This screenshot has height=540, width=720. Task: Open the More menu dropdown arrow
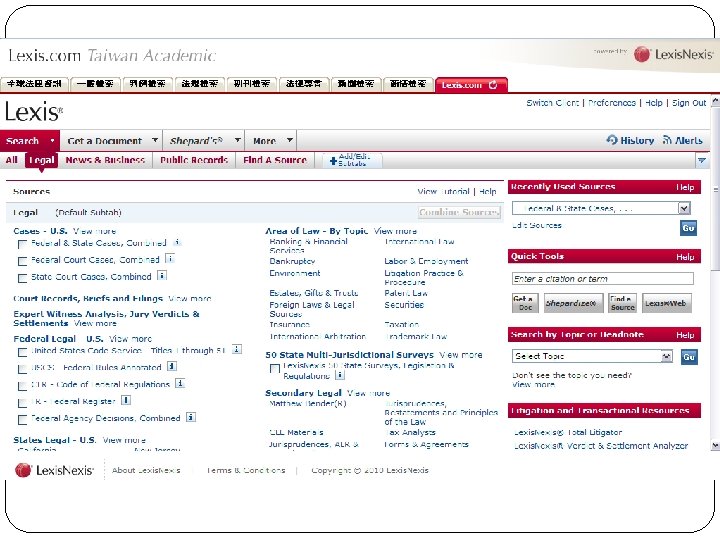(289, 140)
